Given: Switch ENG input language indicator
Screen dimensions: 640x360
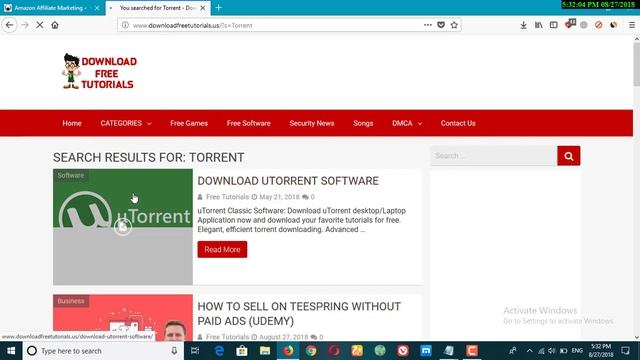Looking at the screenshot, I should pyautogui.click(x=577, y=351).
